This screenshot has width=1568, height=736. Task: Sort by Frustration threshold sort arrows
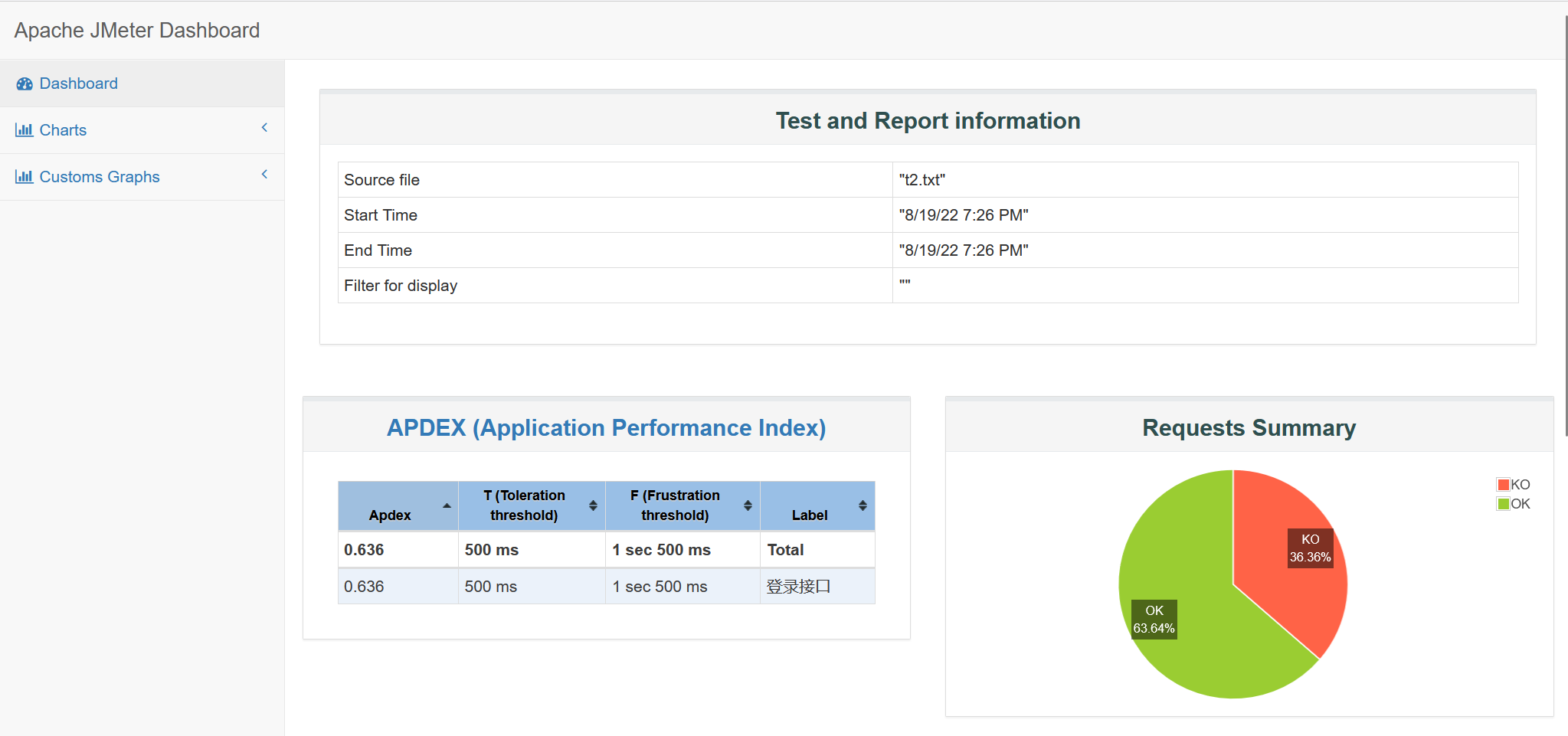748,505
